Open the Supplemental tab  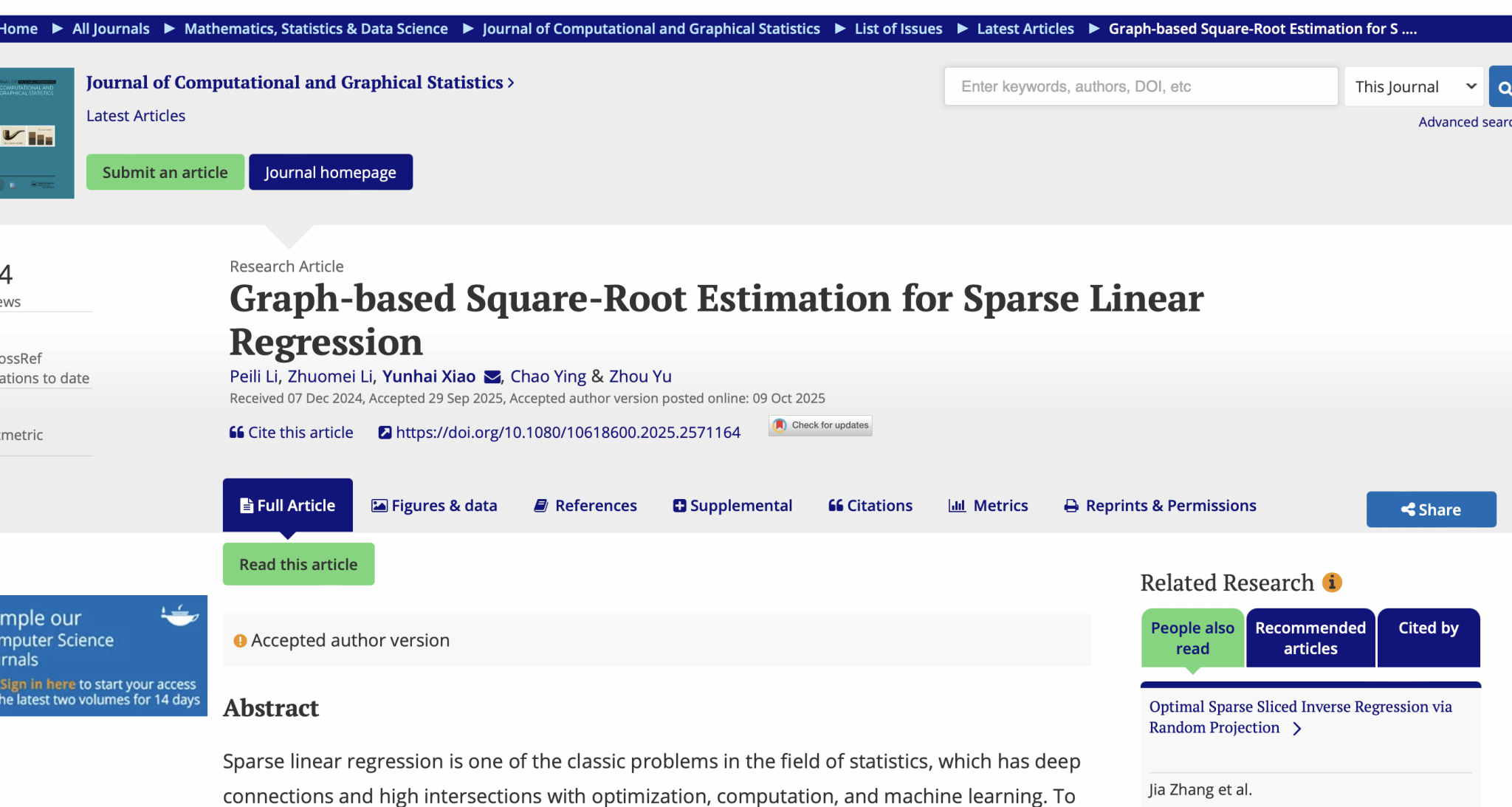tap(732, 506)
